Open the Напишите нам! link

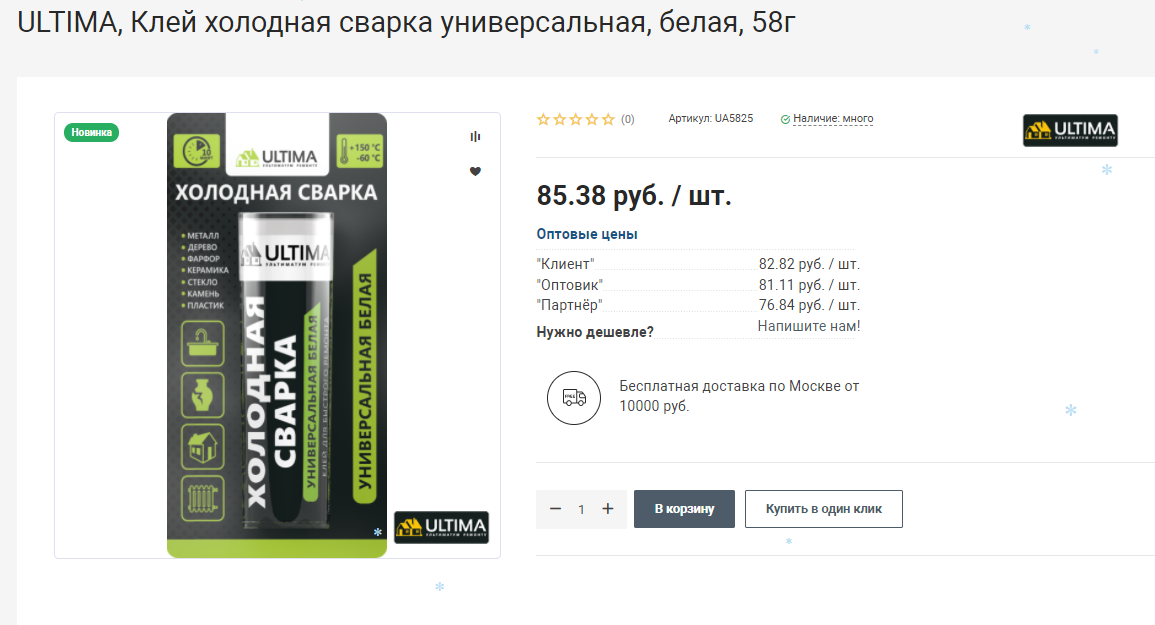809,326
